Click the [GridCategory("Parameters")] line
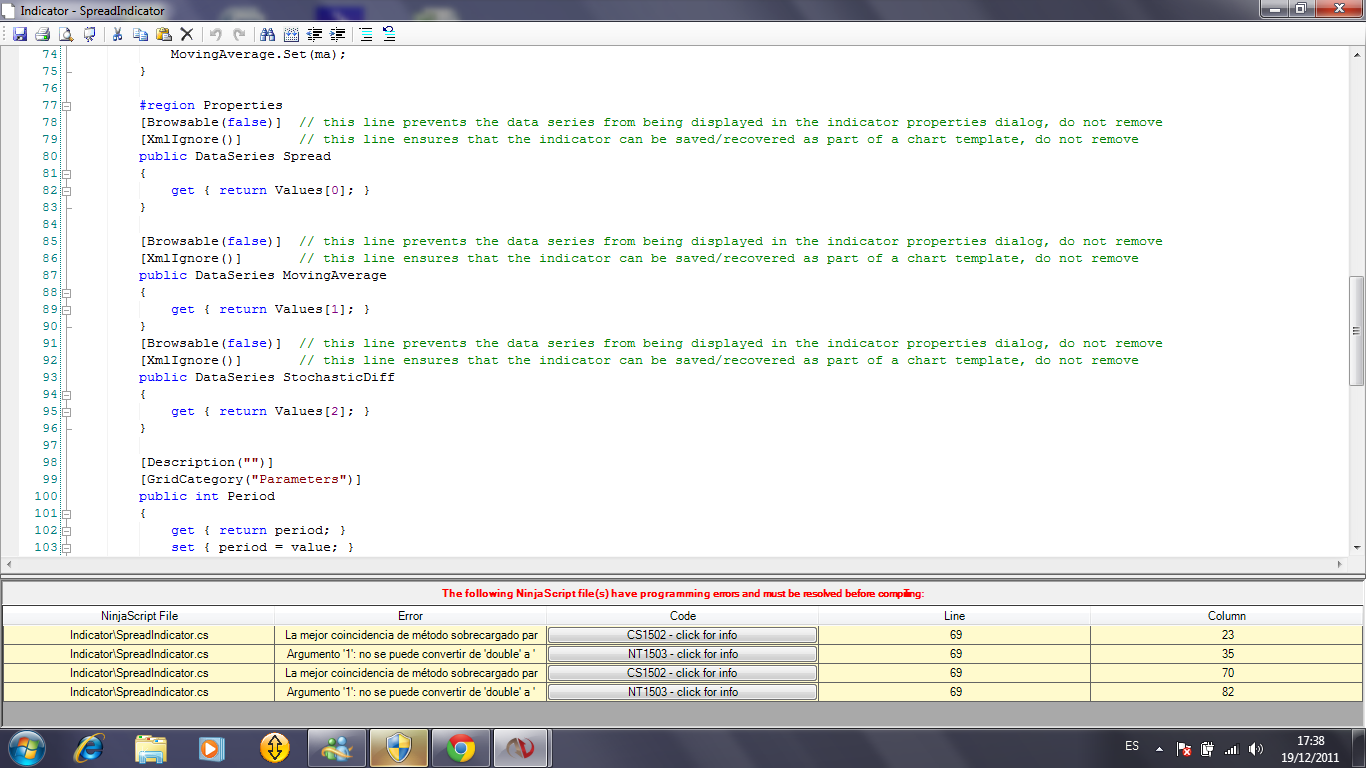 [251, 479]
